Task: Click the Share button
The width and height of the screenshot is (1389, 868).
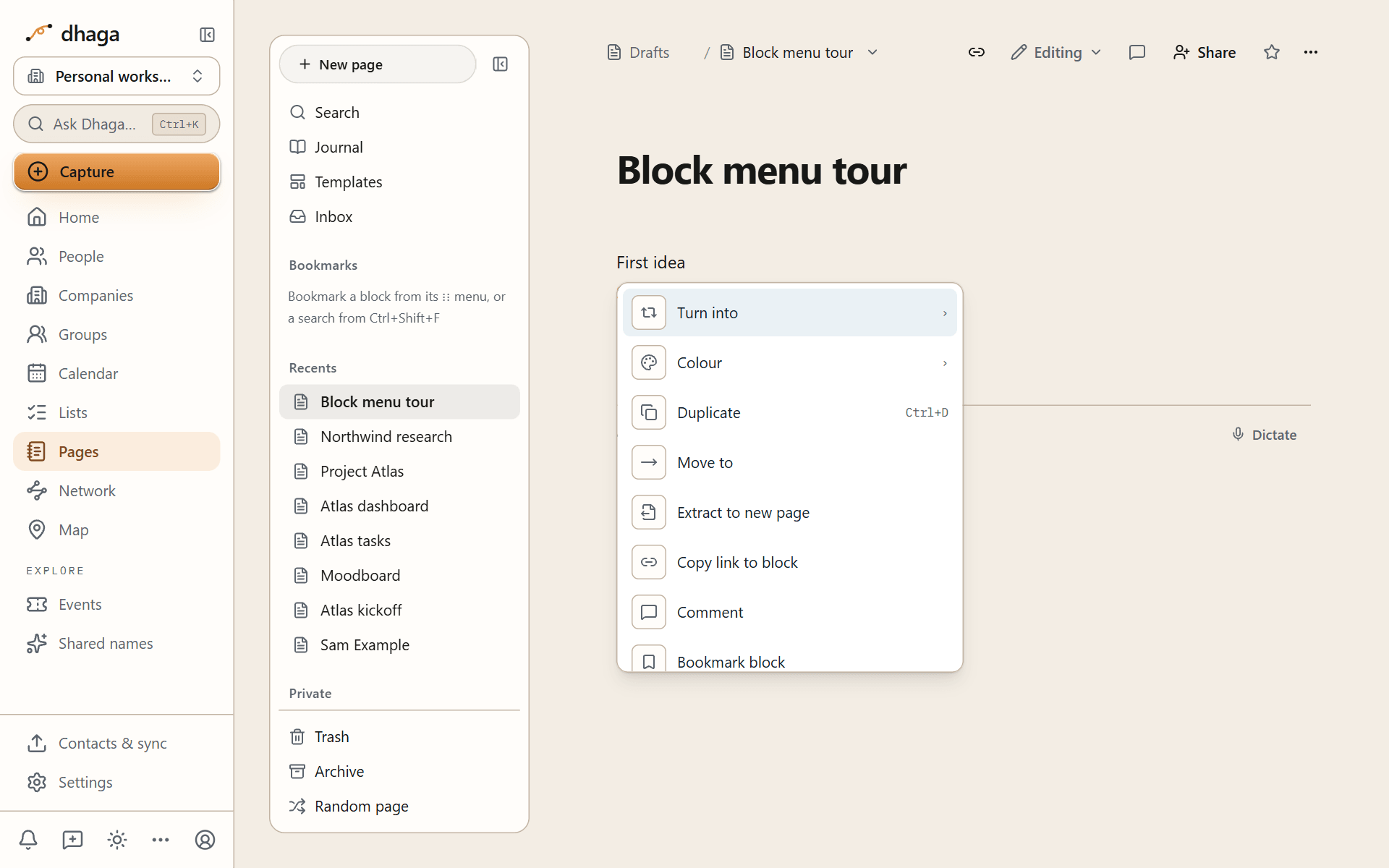Action: click(x=1205, y=52)
